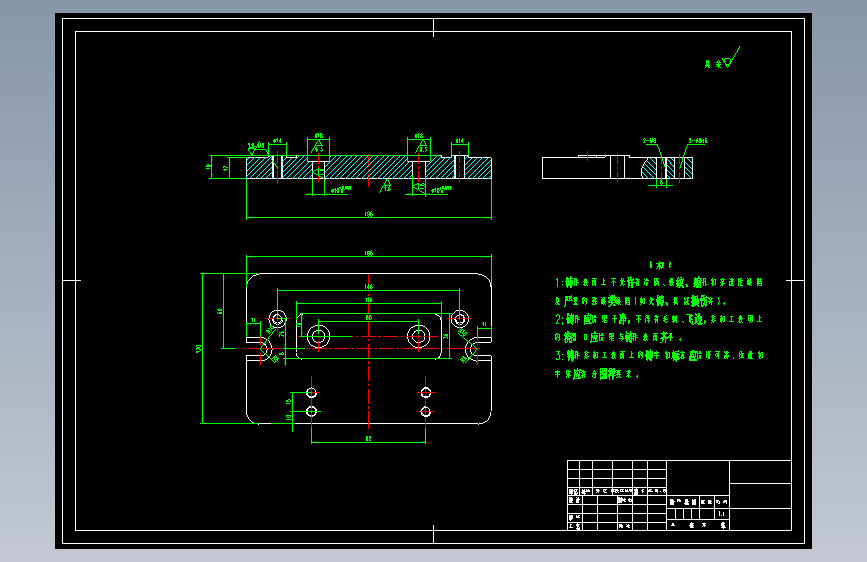Screen dimensions: 867x562
Task: Select the 66 vertical dimension text
Action: pos(220,311)
